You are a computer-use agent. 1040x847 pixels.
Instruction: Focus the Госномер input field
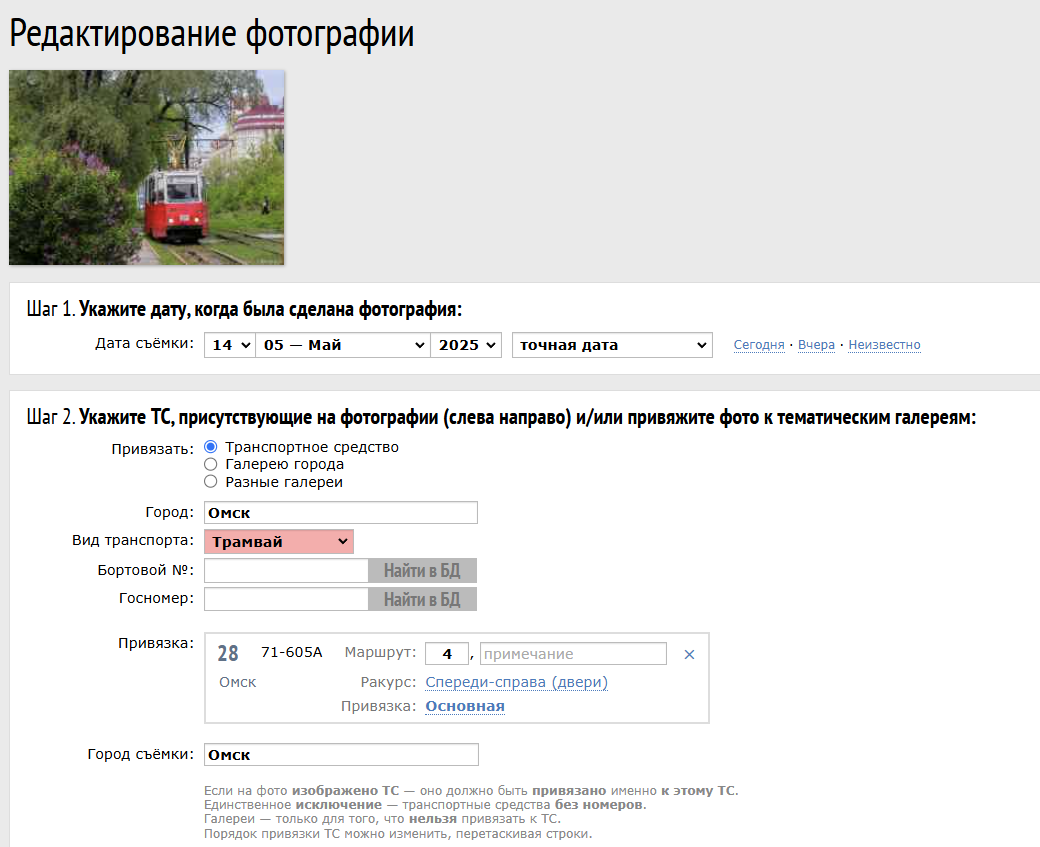pos(286,600)
